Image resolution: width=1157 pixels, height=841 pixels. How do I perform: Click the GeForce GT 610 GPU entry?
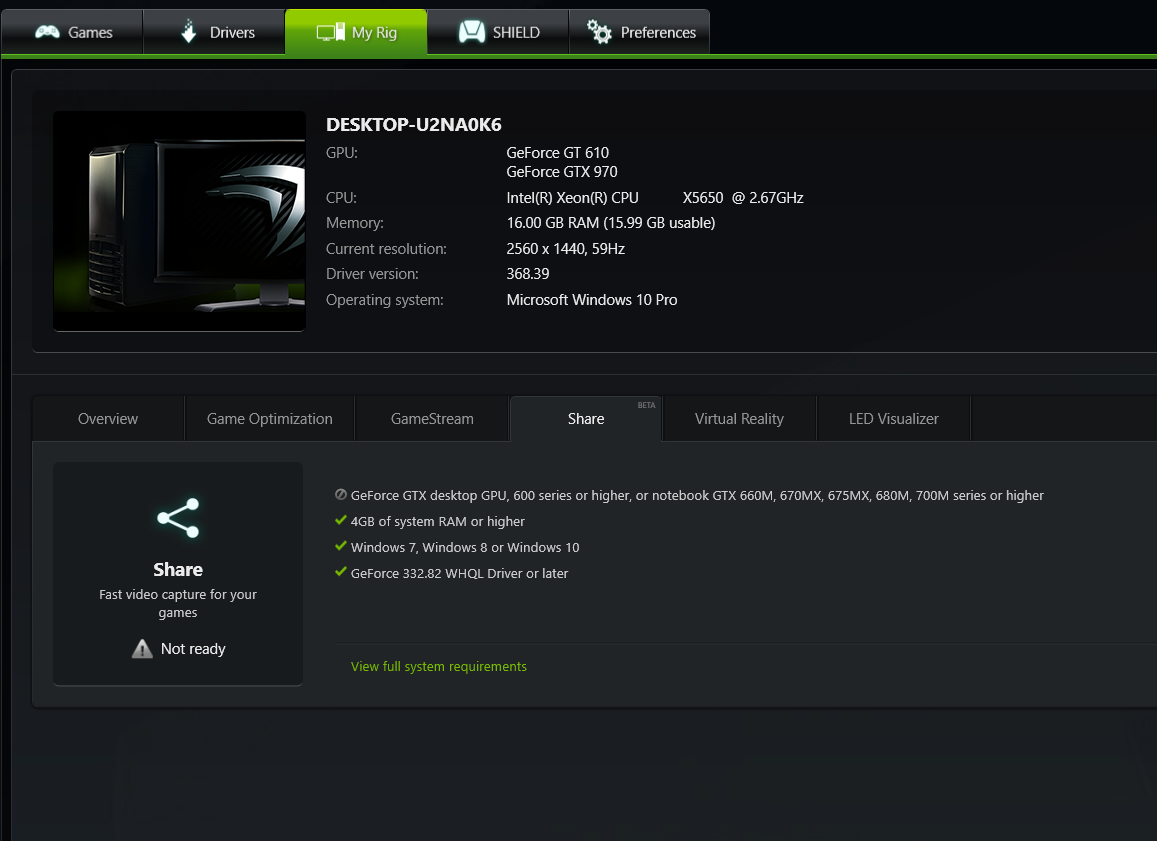click(x=558, y=153)
